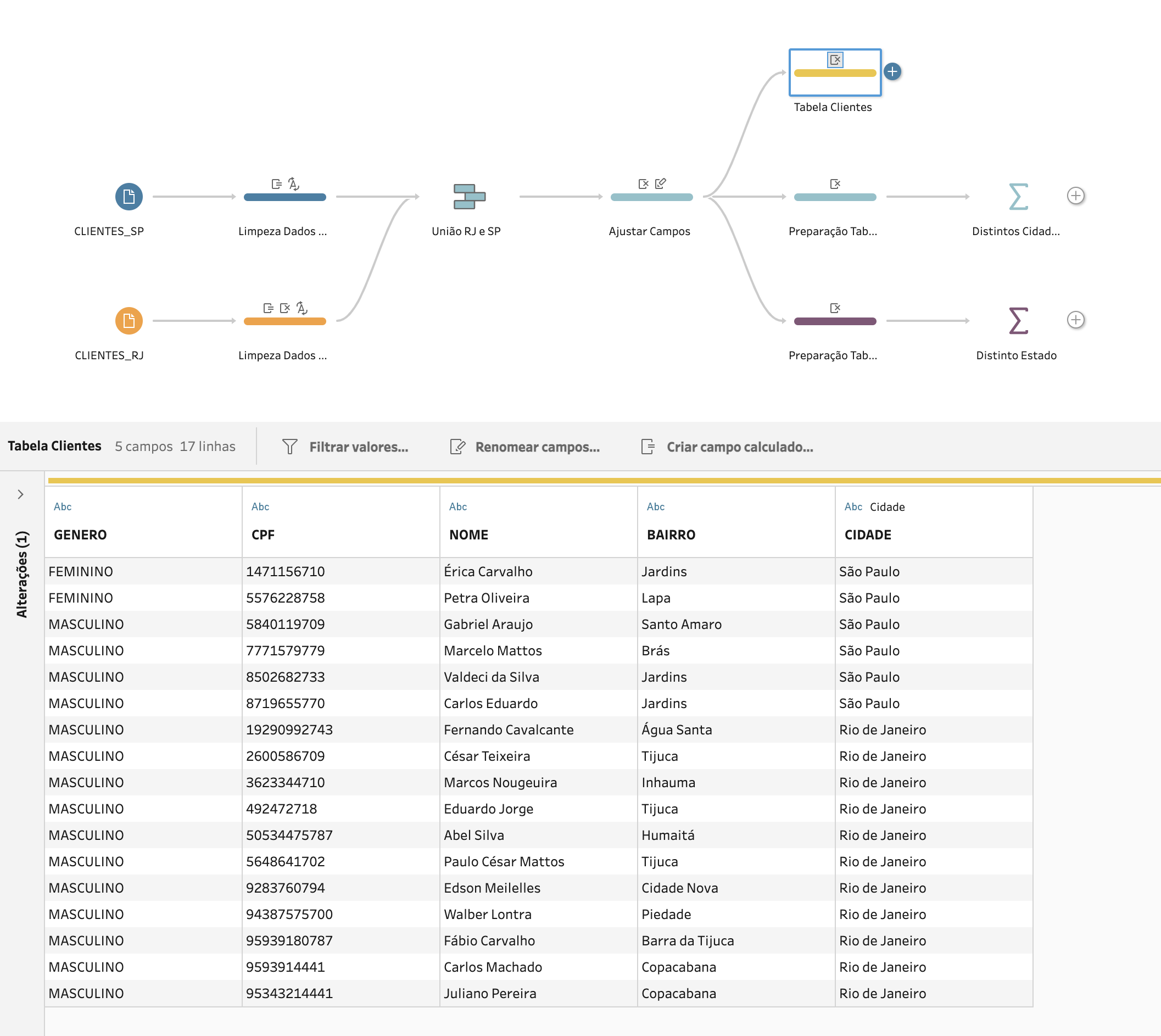Image resolution: width=1161 pixels, height=1036 pixels.
Task: Click the sigma icon of Distintos Cidad aggregation
Action: (x=1018, y=198)
